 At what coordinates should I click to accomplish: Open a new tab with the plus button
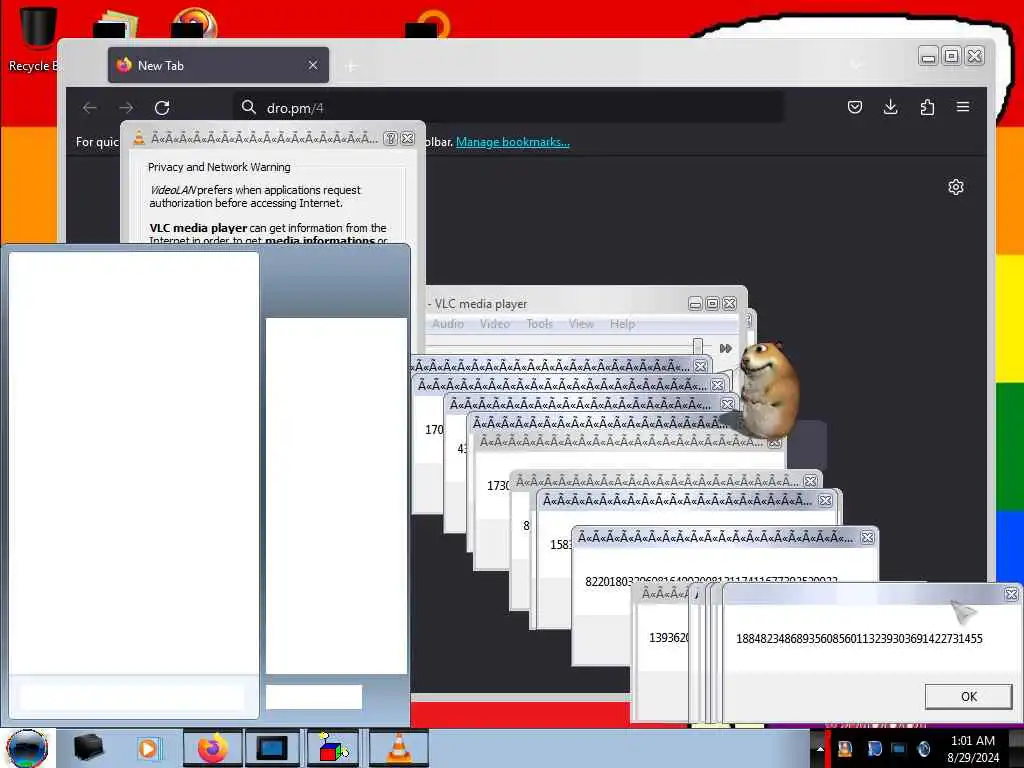pos(351,66)
